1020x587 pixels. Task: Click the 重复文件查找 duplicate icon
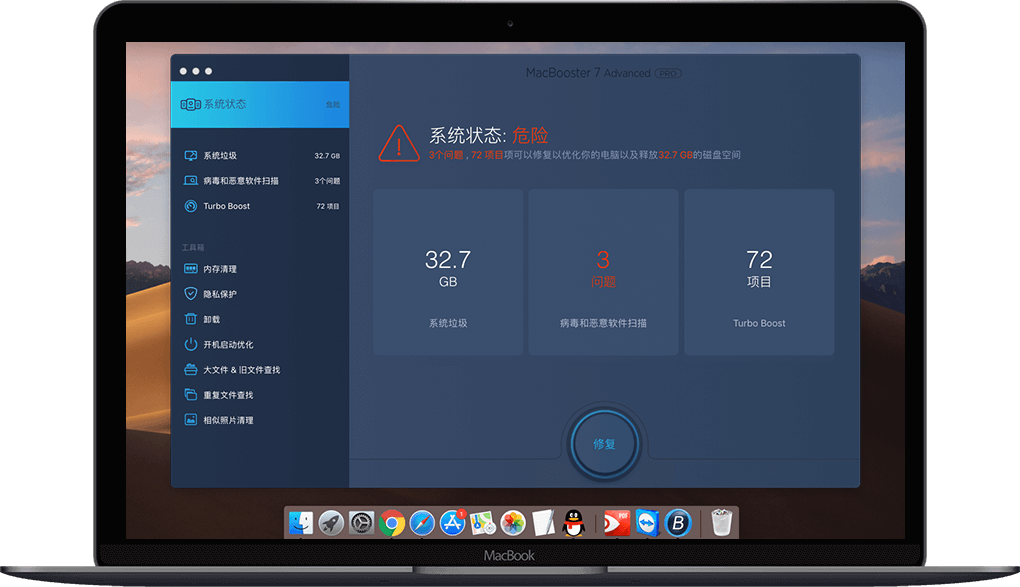[191, 395]
